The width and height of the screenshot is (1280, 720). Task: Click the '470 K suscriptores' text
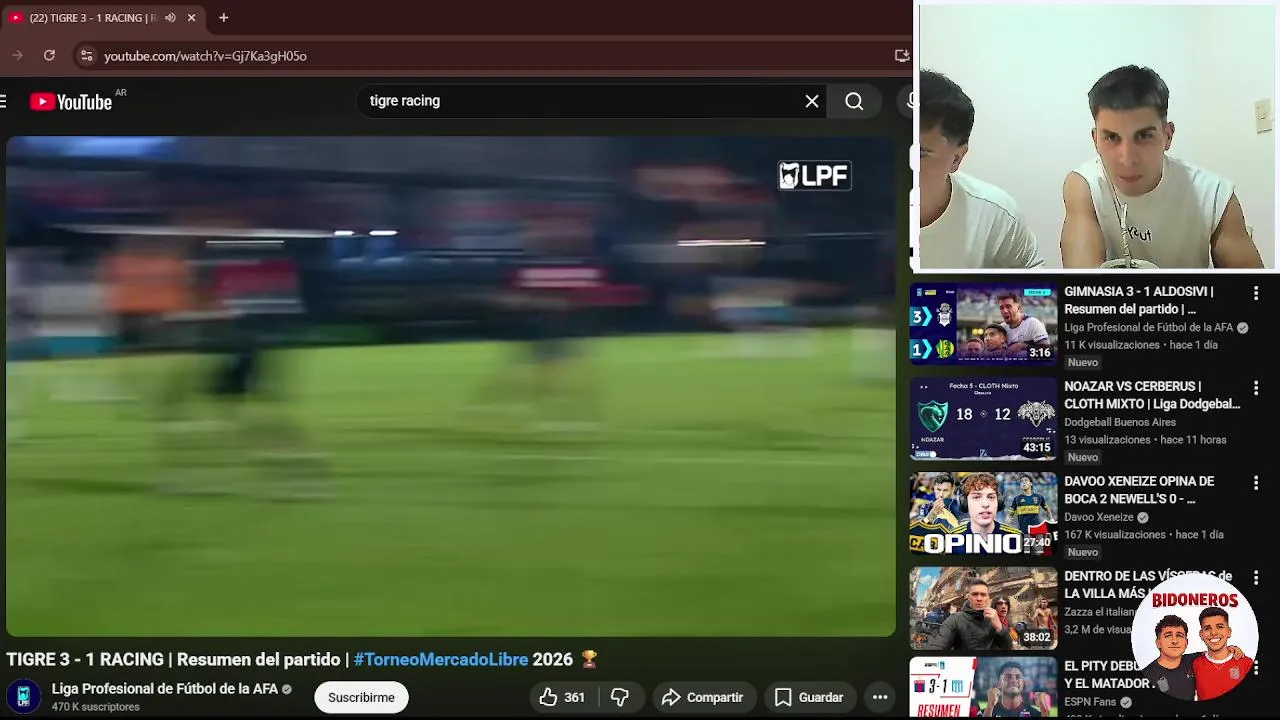click(96, 707)
